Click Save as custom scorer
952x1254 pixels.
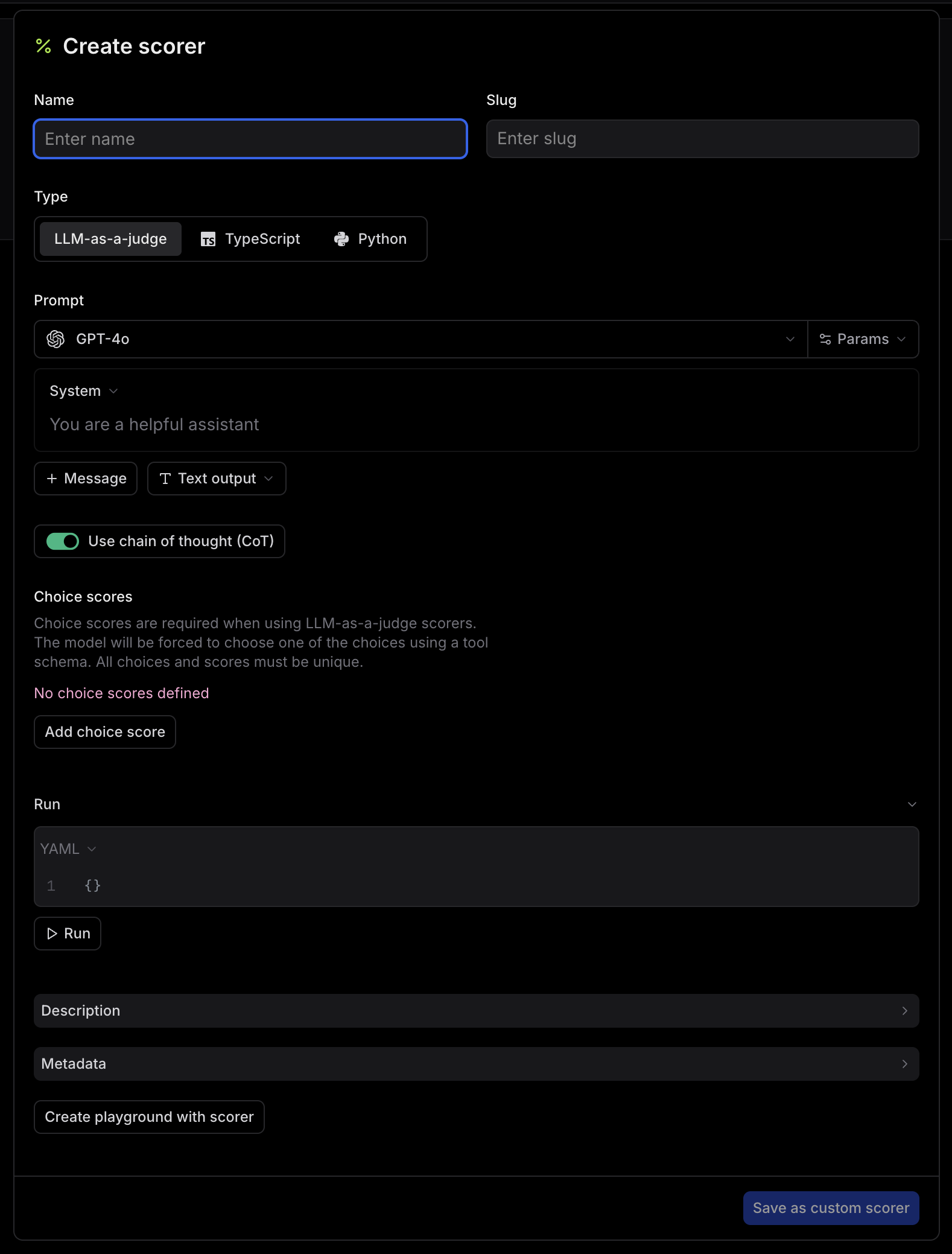point(831,1208)
